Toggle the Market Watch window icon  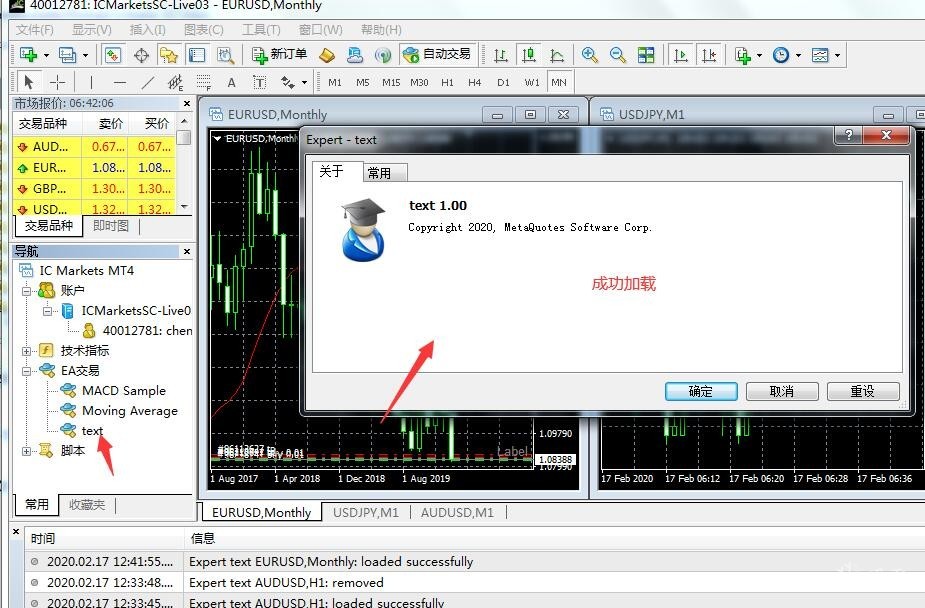[x=113, y=55]
